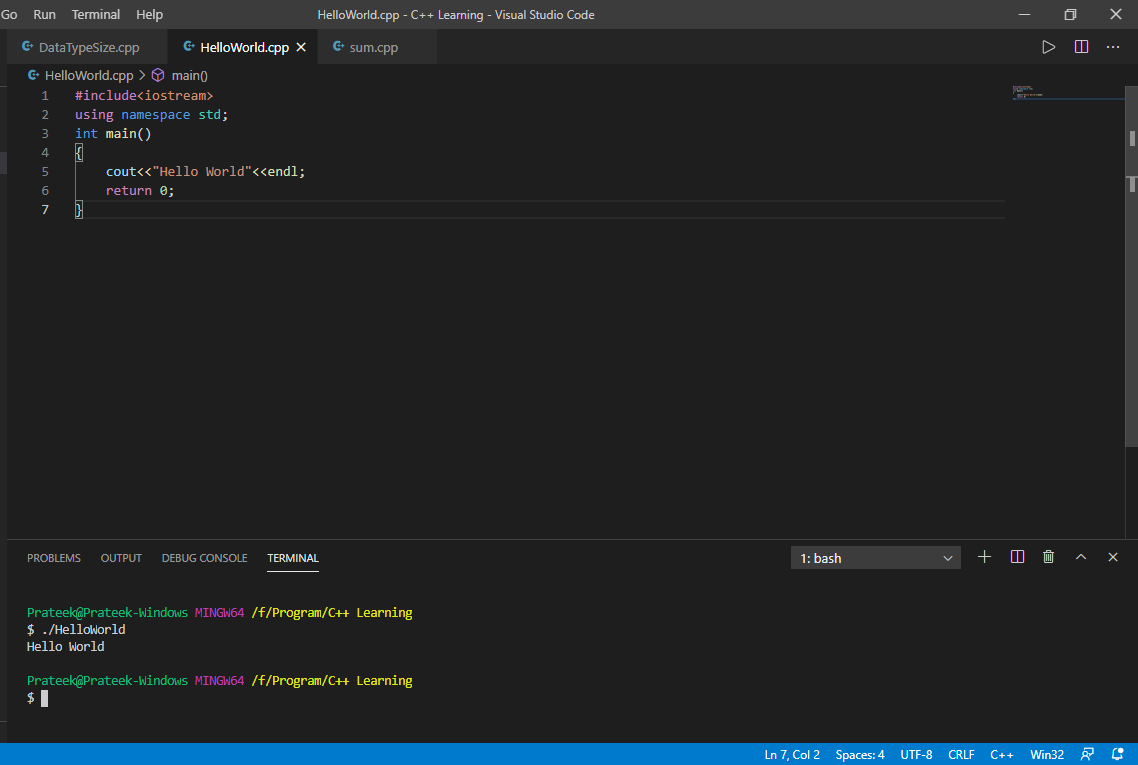
Task: Click the ./HelloWorld command in terminal
Action: (x=83, y=629)
